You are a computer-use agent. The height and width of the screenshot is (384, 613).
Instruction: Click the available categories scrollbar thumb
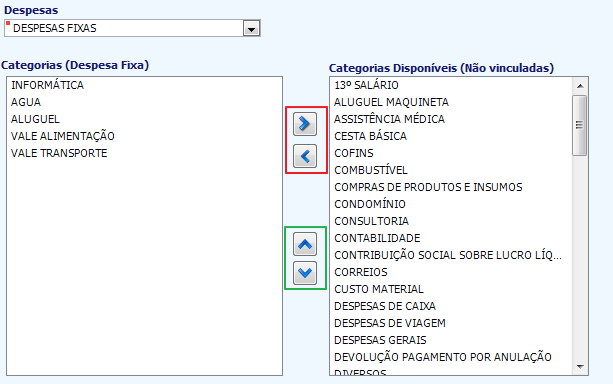(x=580, y=125)
